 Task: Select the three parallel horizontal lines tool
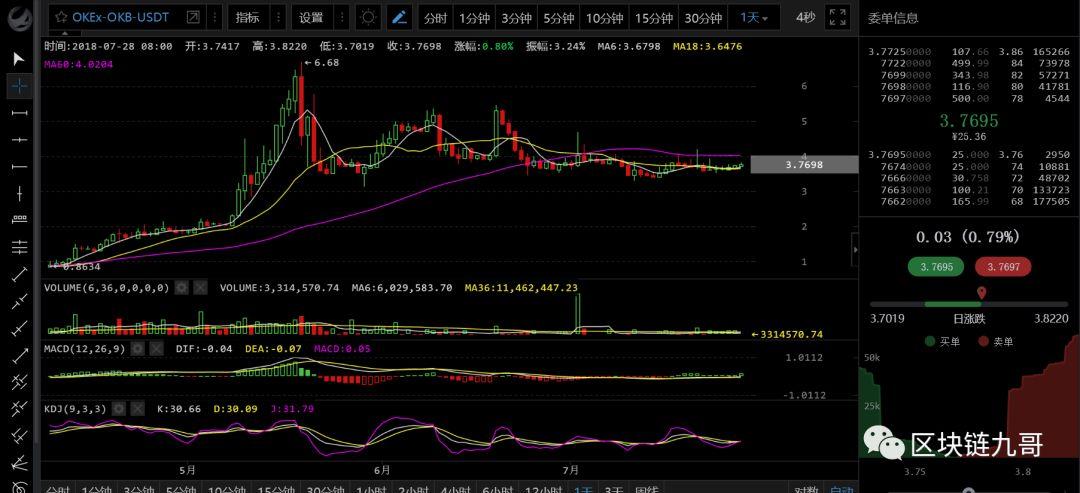click(19, 246)
